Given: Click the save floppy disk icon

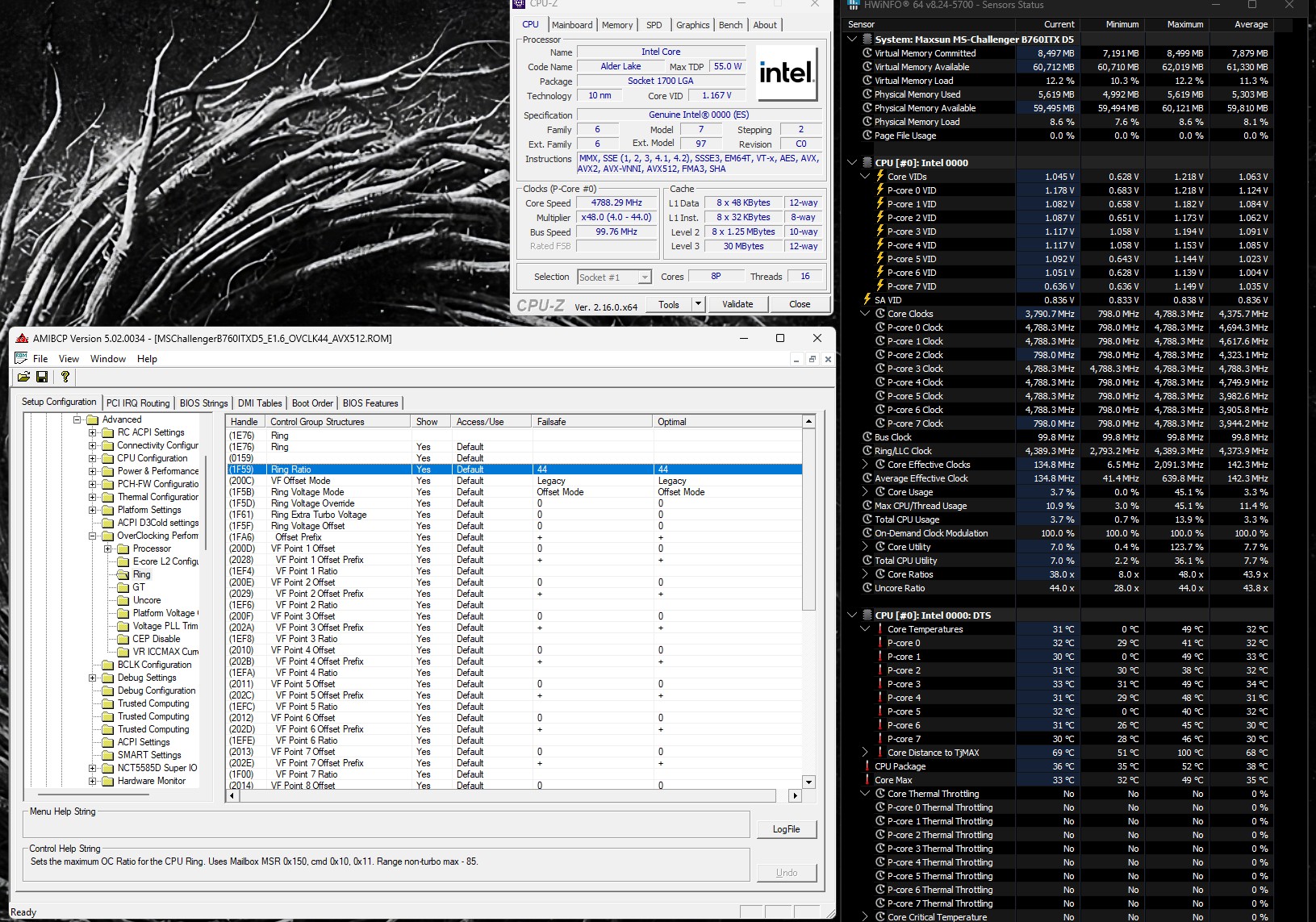Looking at the screenshot, I should click(x=42, y=377).
